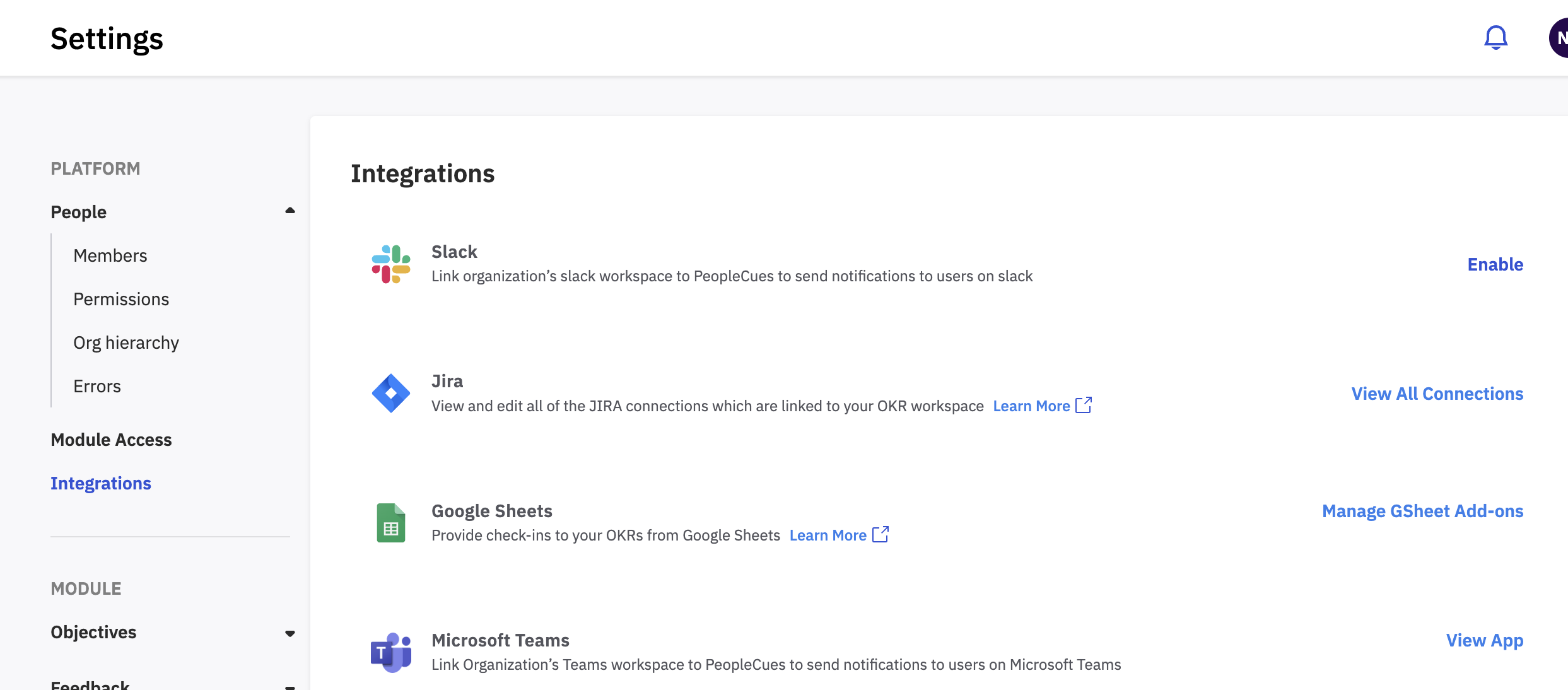This screenshot has width=1568, height=690.
Task: Click the Google Sheets title
Action: tap(492, 511)
